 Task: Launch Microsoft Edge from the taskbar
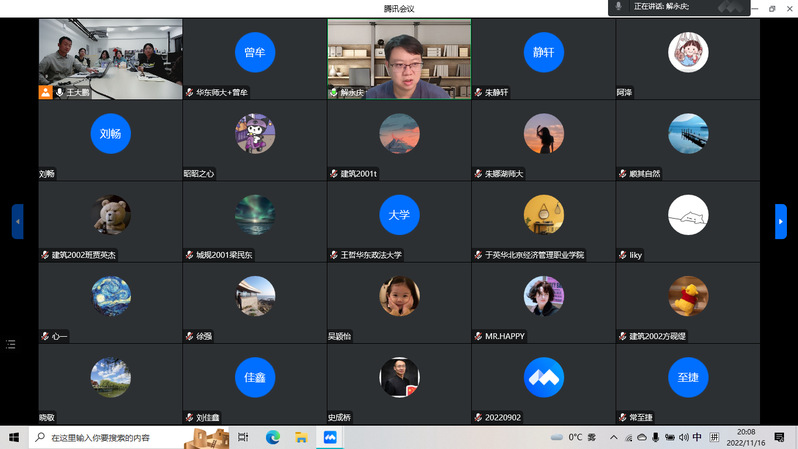(272, 437)
